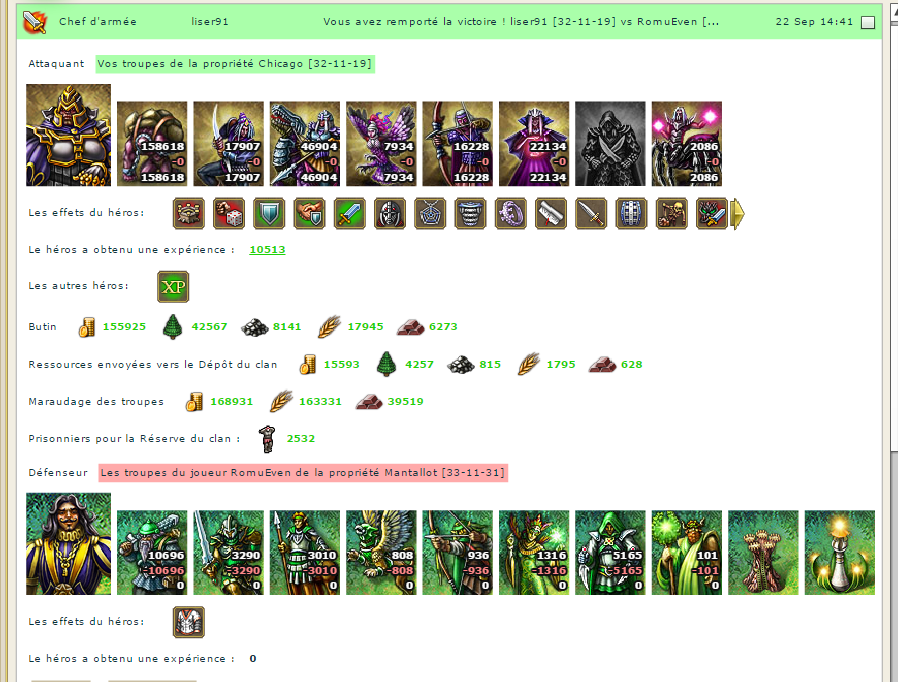Open defender RomuEven's property Mantallot link

(x=303, y=473)
